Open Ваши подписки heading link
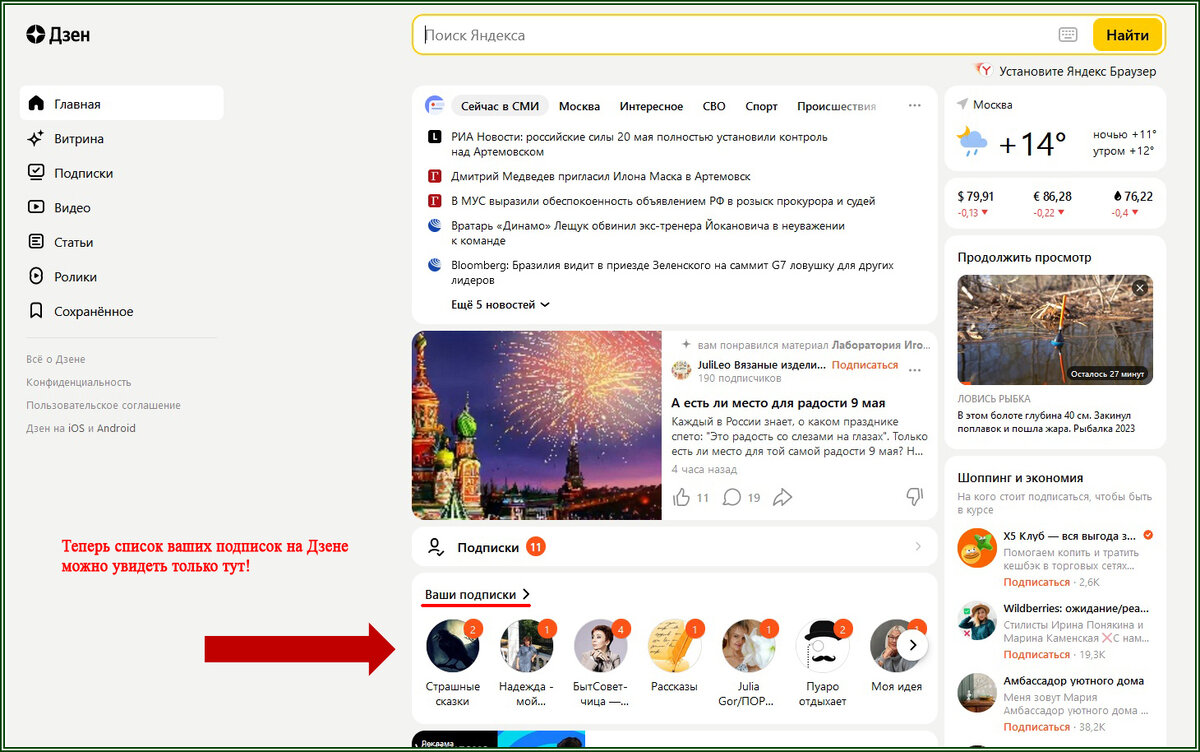The width and height of the screenshot is (1200, 752). pos(477,594)
